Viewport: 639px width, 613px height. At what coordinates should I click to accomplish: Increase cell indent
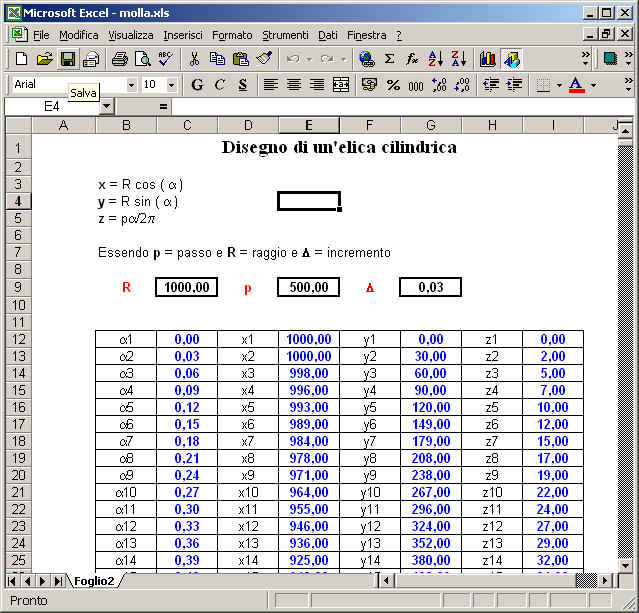(x=514, y=85)
